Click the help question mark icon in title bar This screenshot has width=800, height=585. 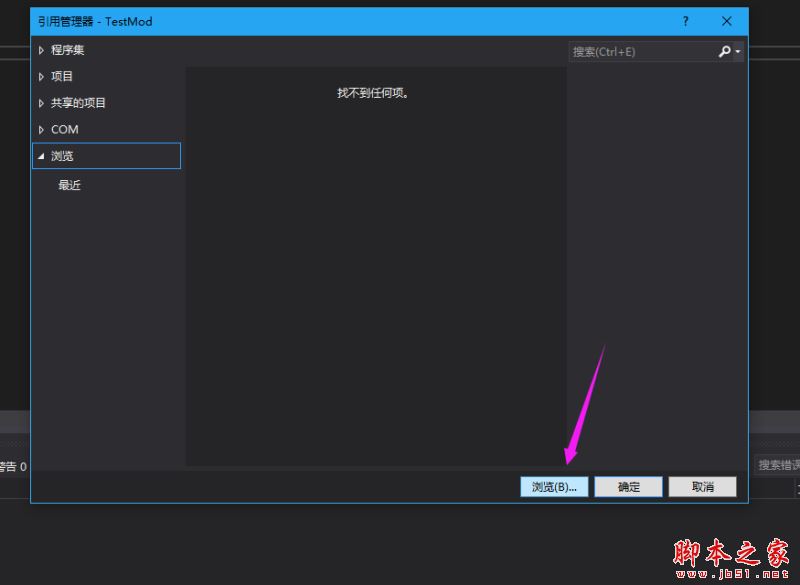click(x=685, y=21)
